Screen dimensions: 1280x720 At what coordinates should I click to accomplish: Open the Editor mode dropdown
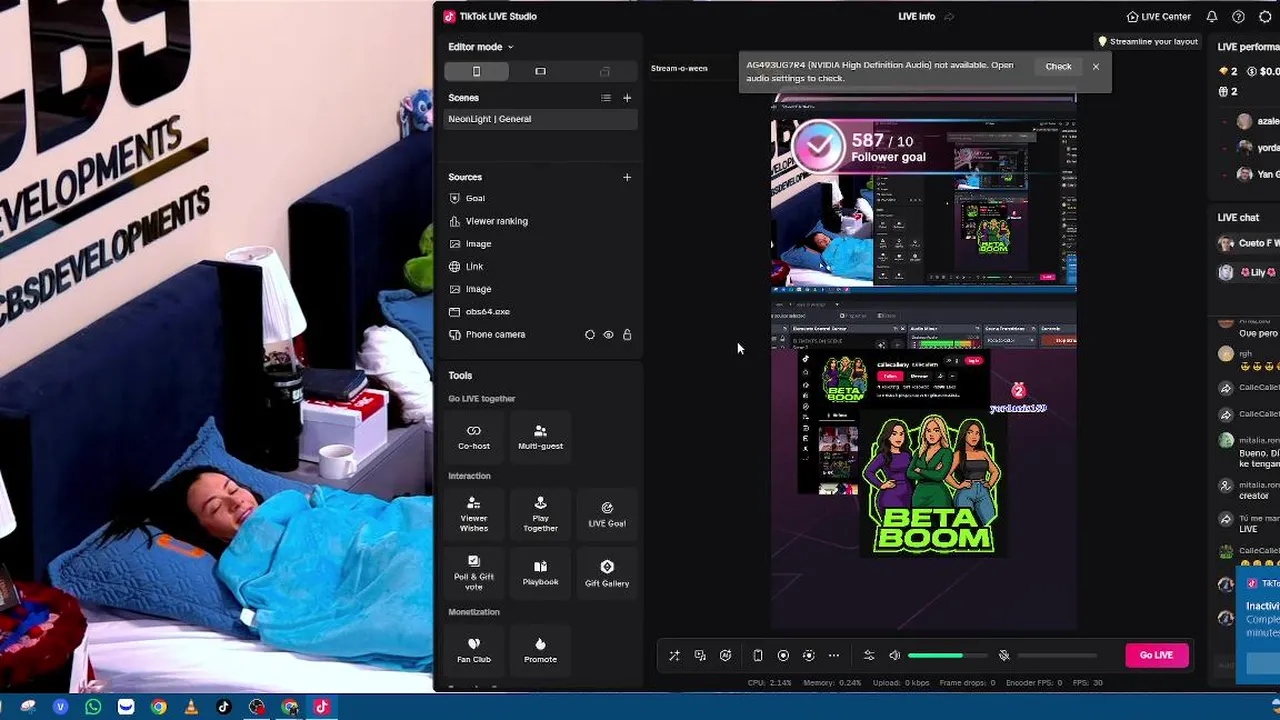pos(480,47)
